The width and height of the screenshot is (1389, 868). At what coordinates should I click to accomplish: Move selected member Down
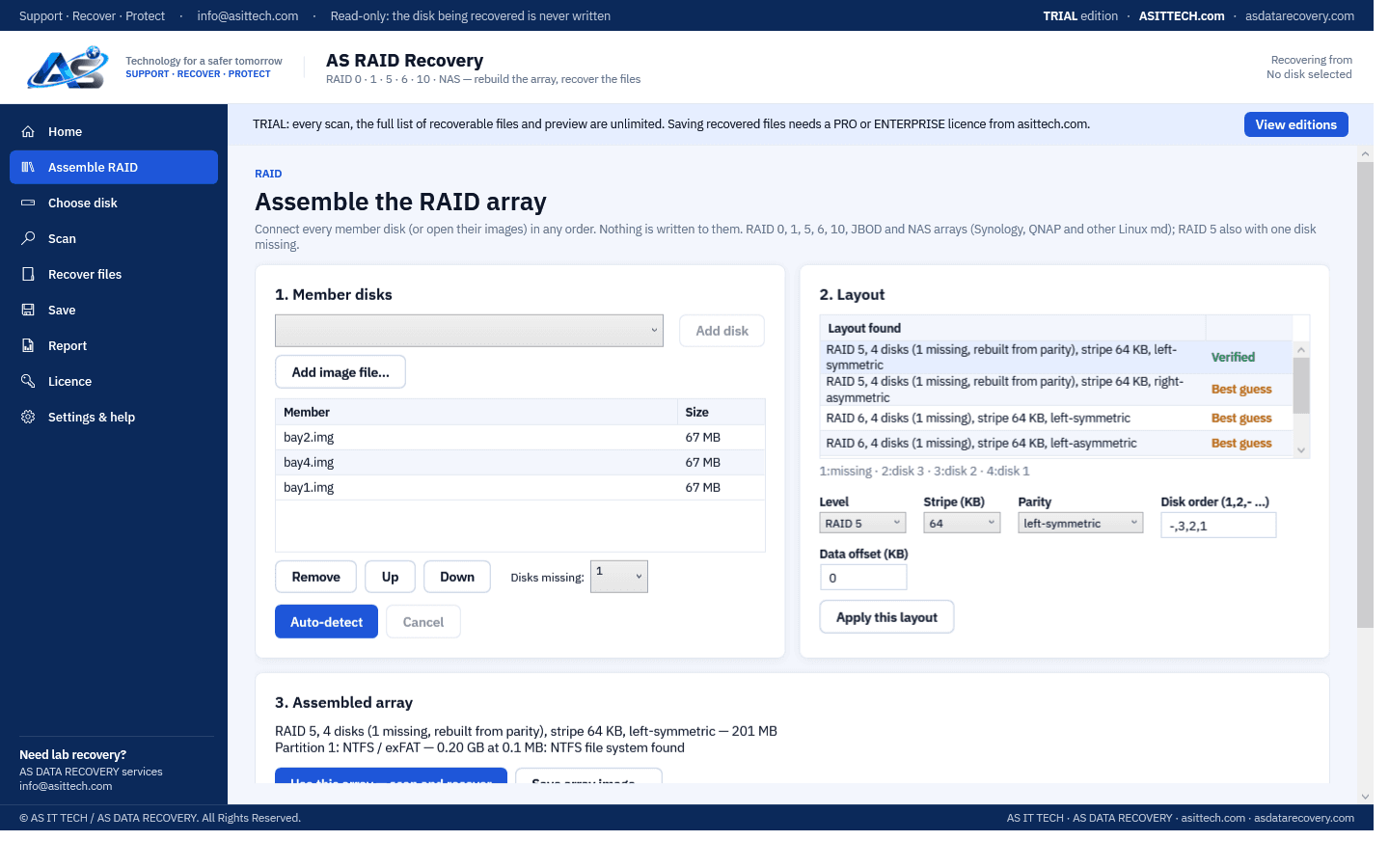tap(457, 577)
